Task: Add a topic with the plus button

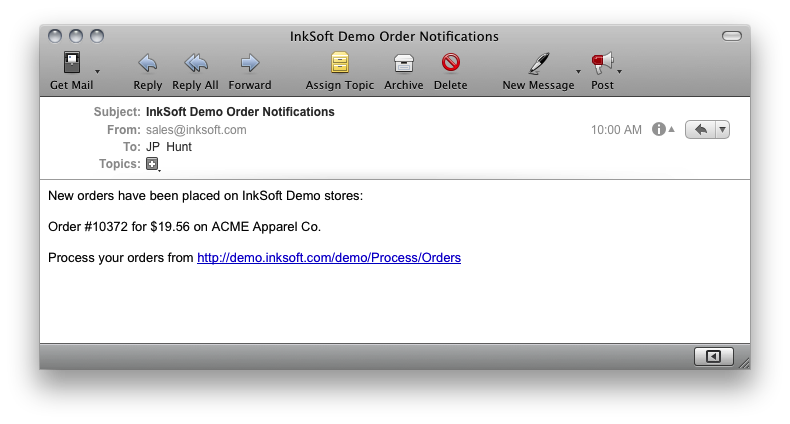Action: 152,164
